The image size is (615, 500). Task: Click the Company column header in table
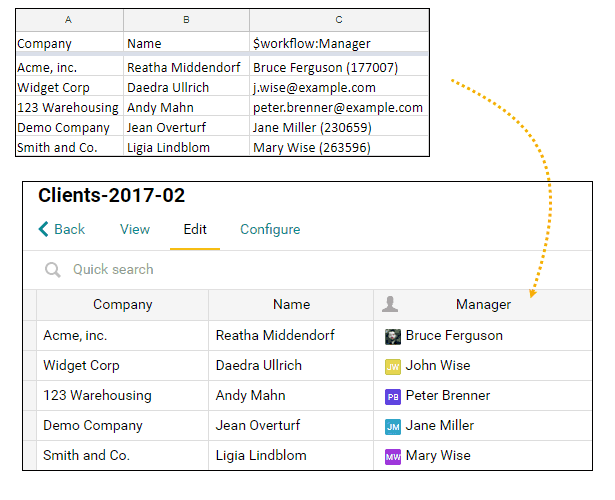point(122,305)
